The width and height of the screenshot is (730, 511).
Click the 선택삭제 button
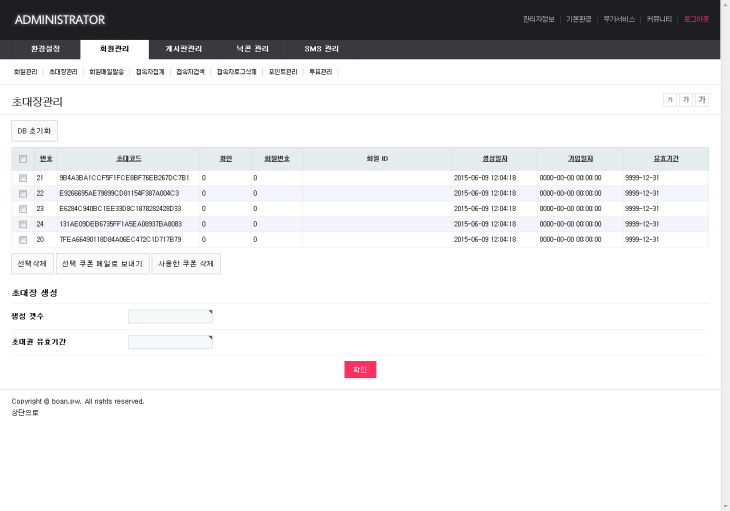coord(31,264)
